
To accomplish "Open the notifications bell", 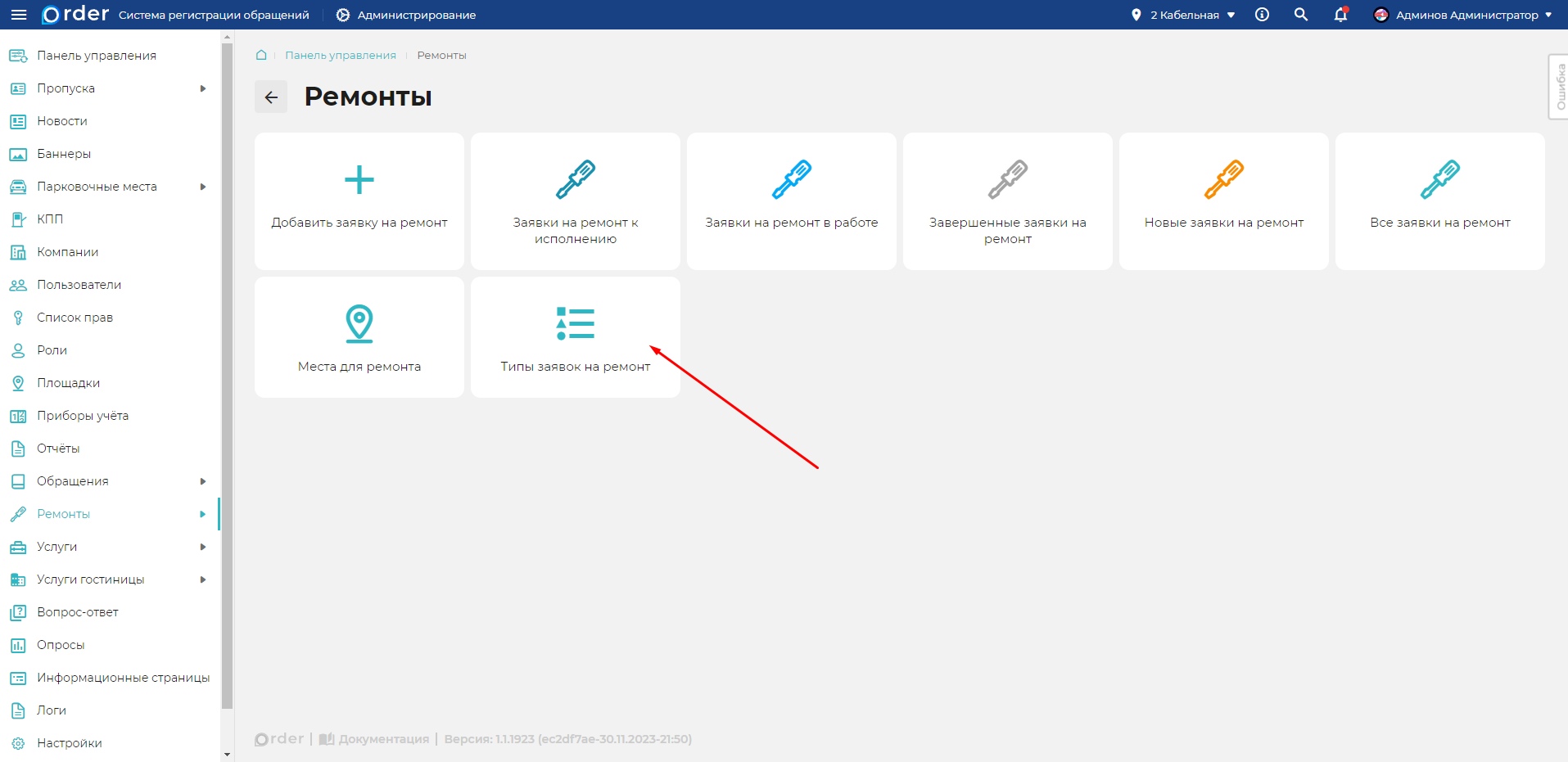I will click(1340, 15).
